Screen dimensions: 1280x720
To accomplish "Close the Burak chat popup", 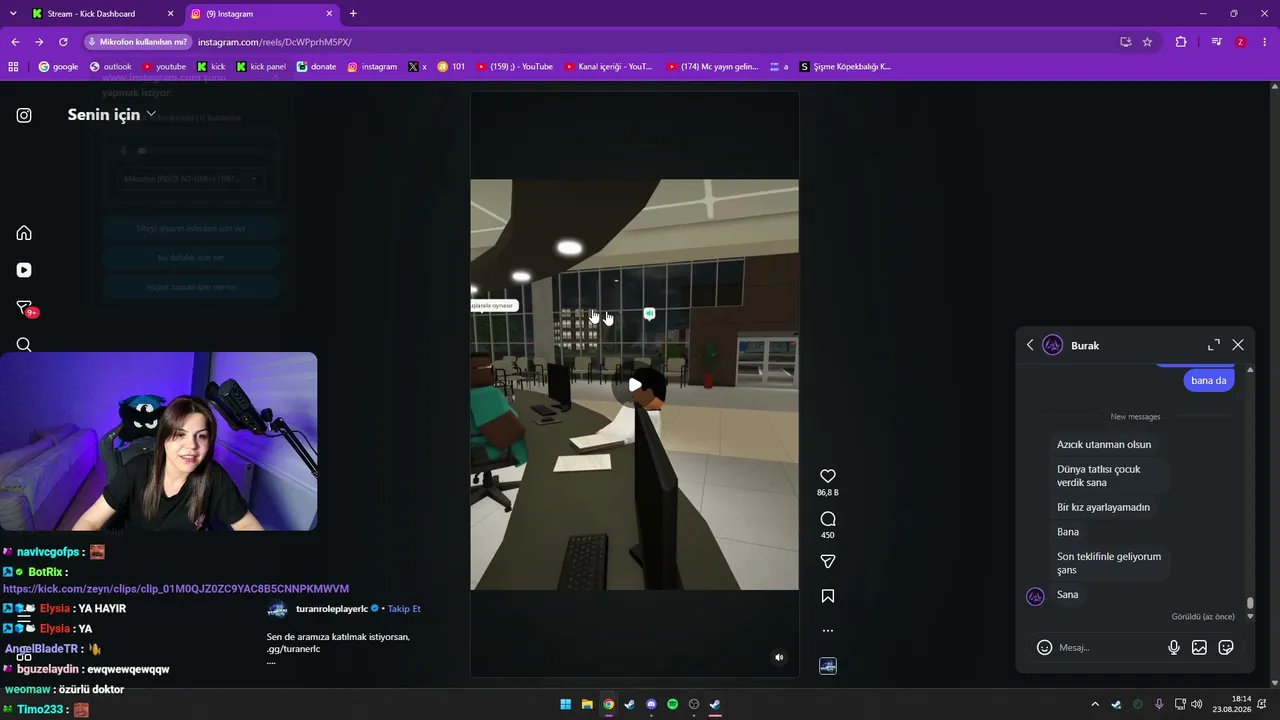I will coord(1238,345).
